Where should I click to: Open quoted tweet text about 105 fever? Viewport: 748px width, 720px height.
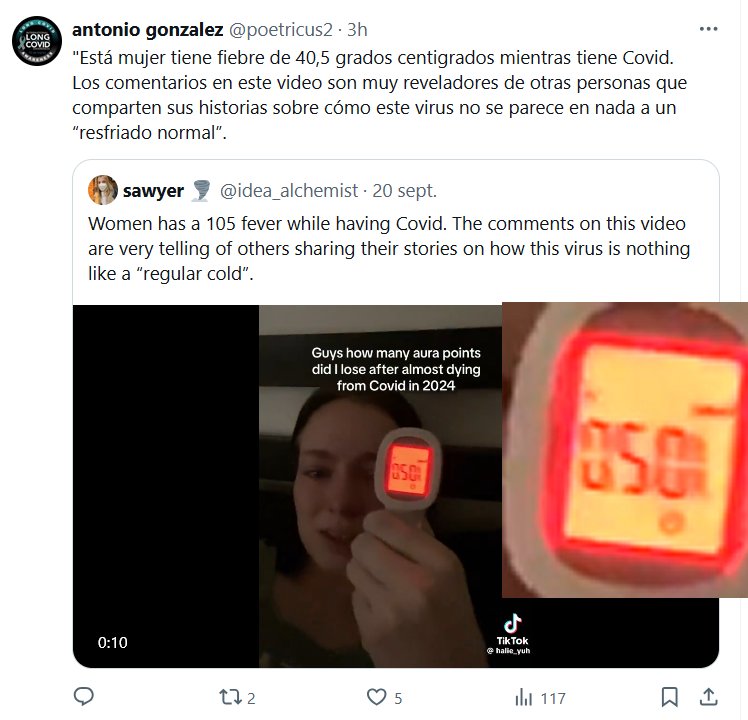(389, 249)
